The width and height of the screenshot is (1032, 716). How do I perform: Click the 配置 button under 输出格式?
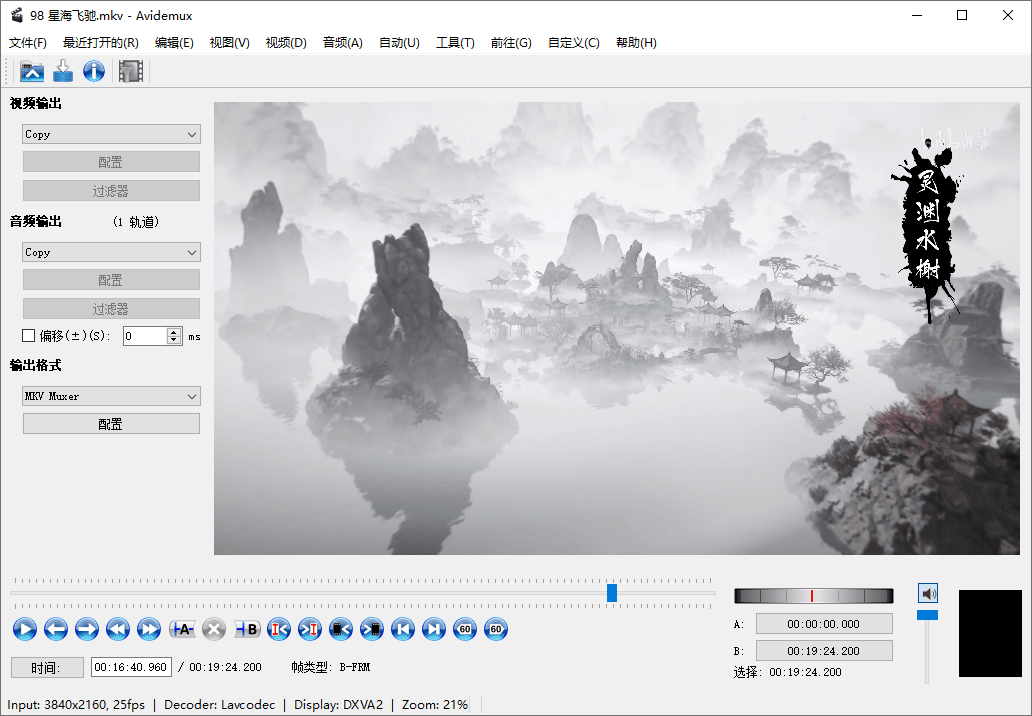tap(110, 423)
